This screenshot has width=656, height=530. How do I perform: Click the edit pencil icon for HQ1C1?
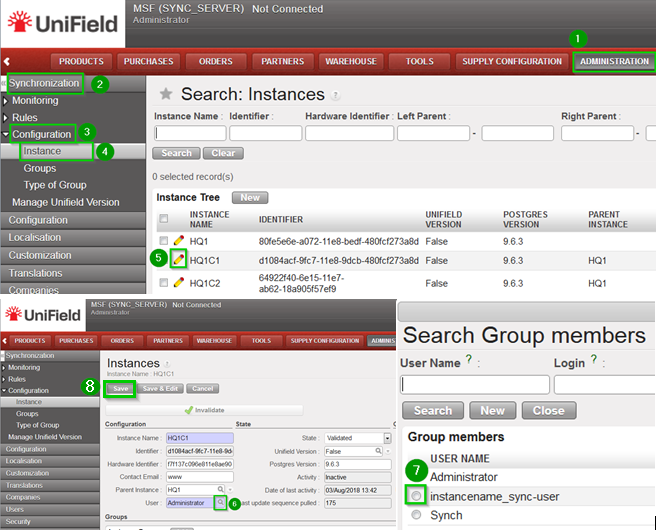(179, 259)
